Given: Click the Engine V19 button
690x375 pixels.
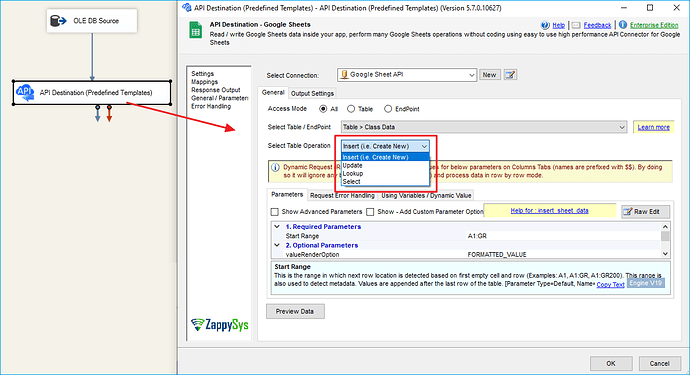Looking at the screenshot, I should [645, 283].
